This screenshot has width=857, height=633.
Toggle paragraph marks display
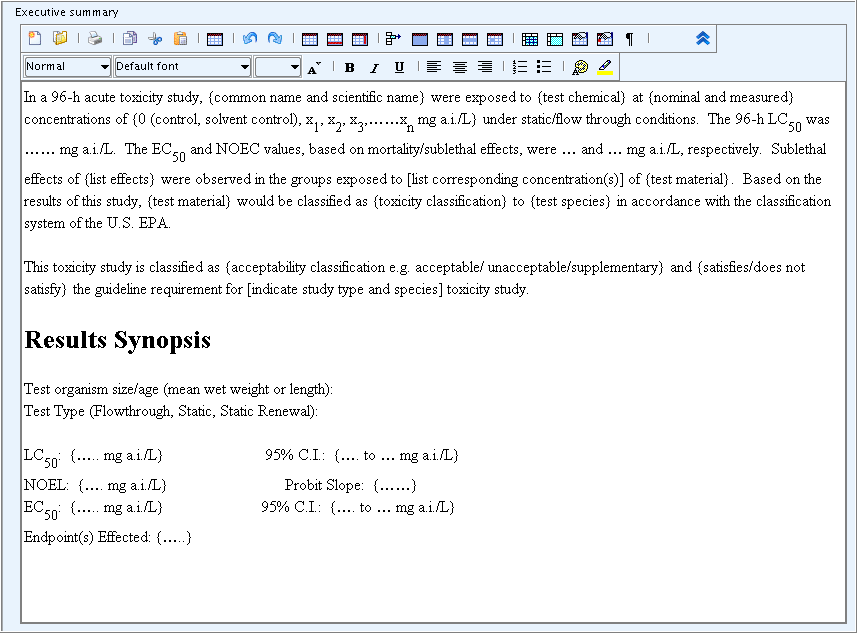pyautogui.click(x=630, y=39)
